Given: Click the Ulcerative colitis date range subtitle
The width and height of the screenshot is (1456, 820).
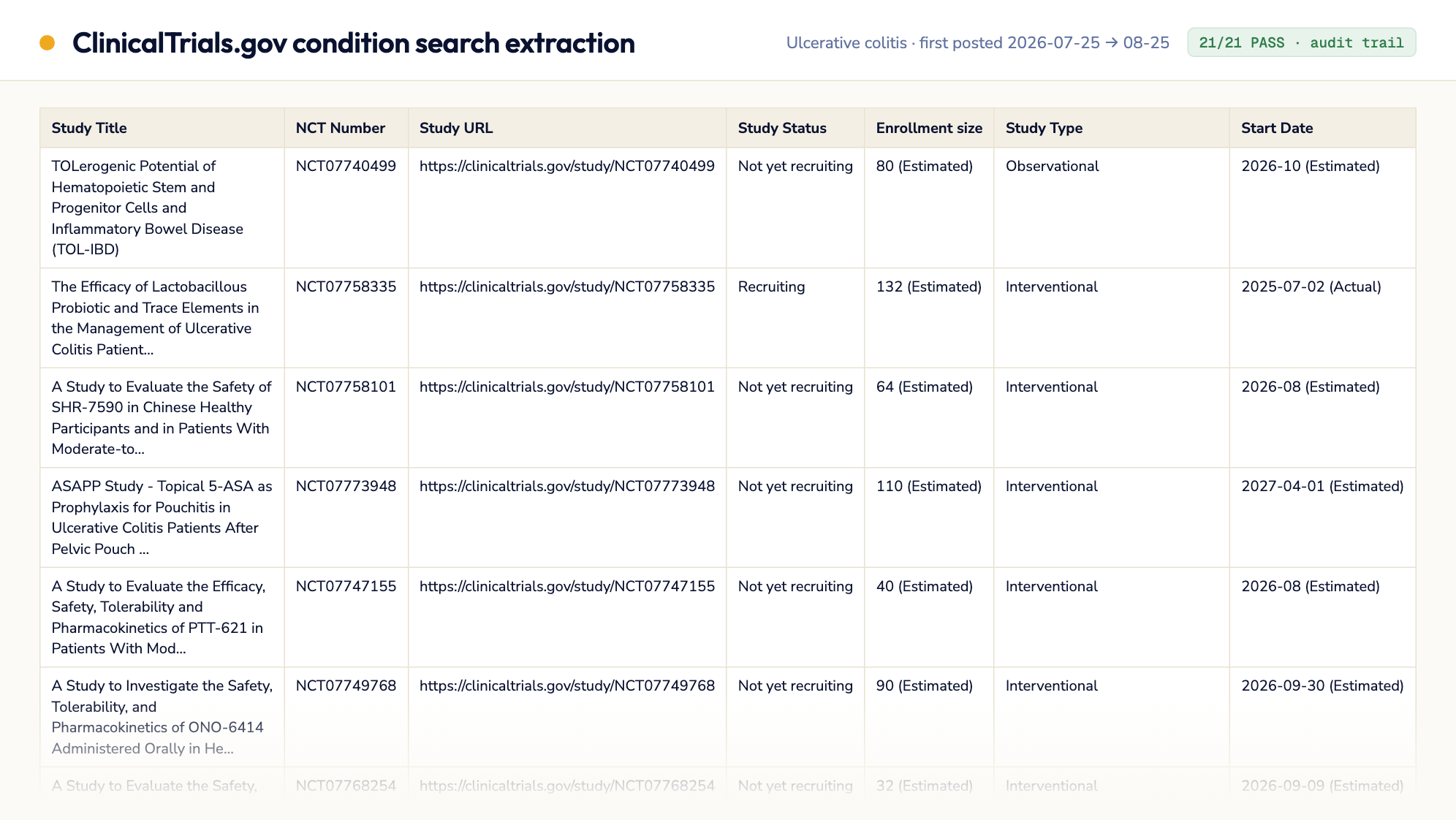Looking at the screenshot, I should click(978, 42).
